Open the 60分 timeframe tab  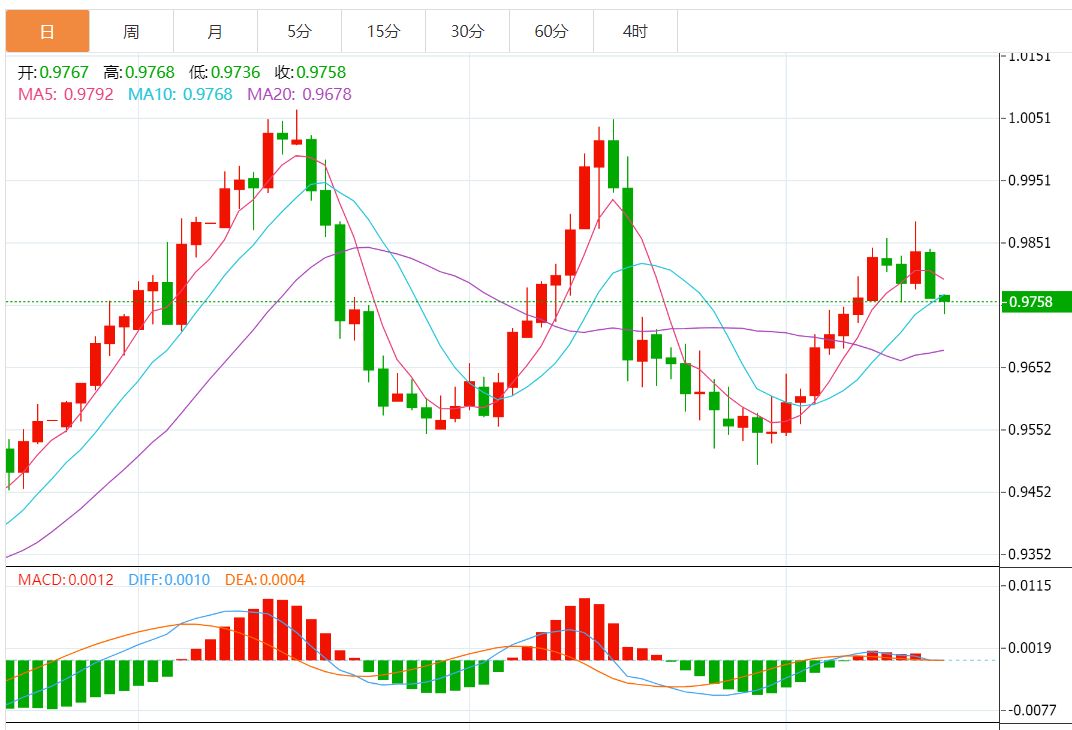pyautogui.click(x=552, y=31)
